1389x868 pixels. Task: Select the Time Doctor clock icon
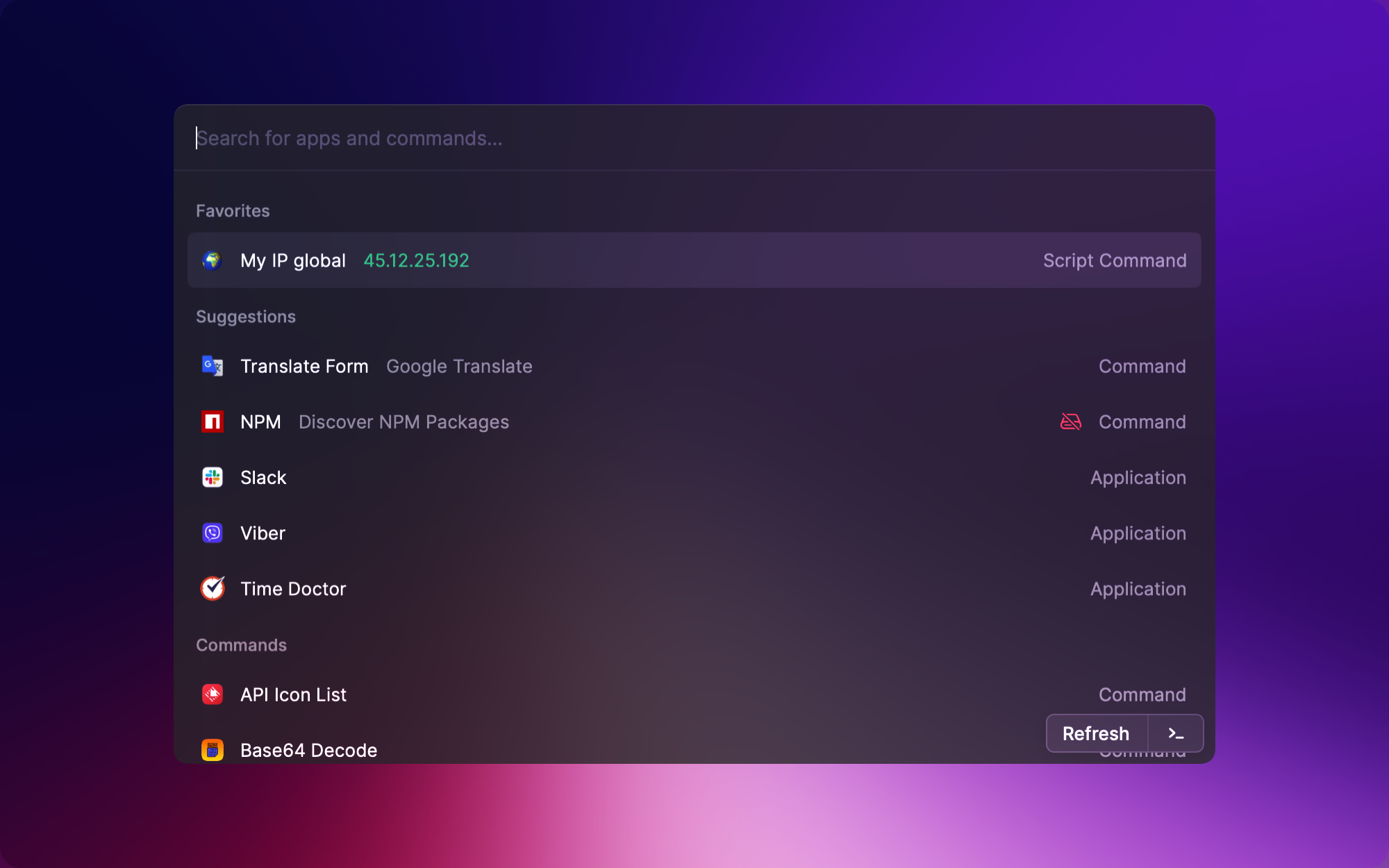click(213, 588)
